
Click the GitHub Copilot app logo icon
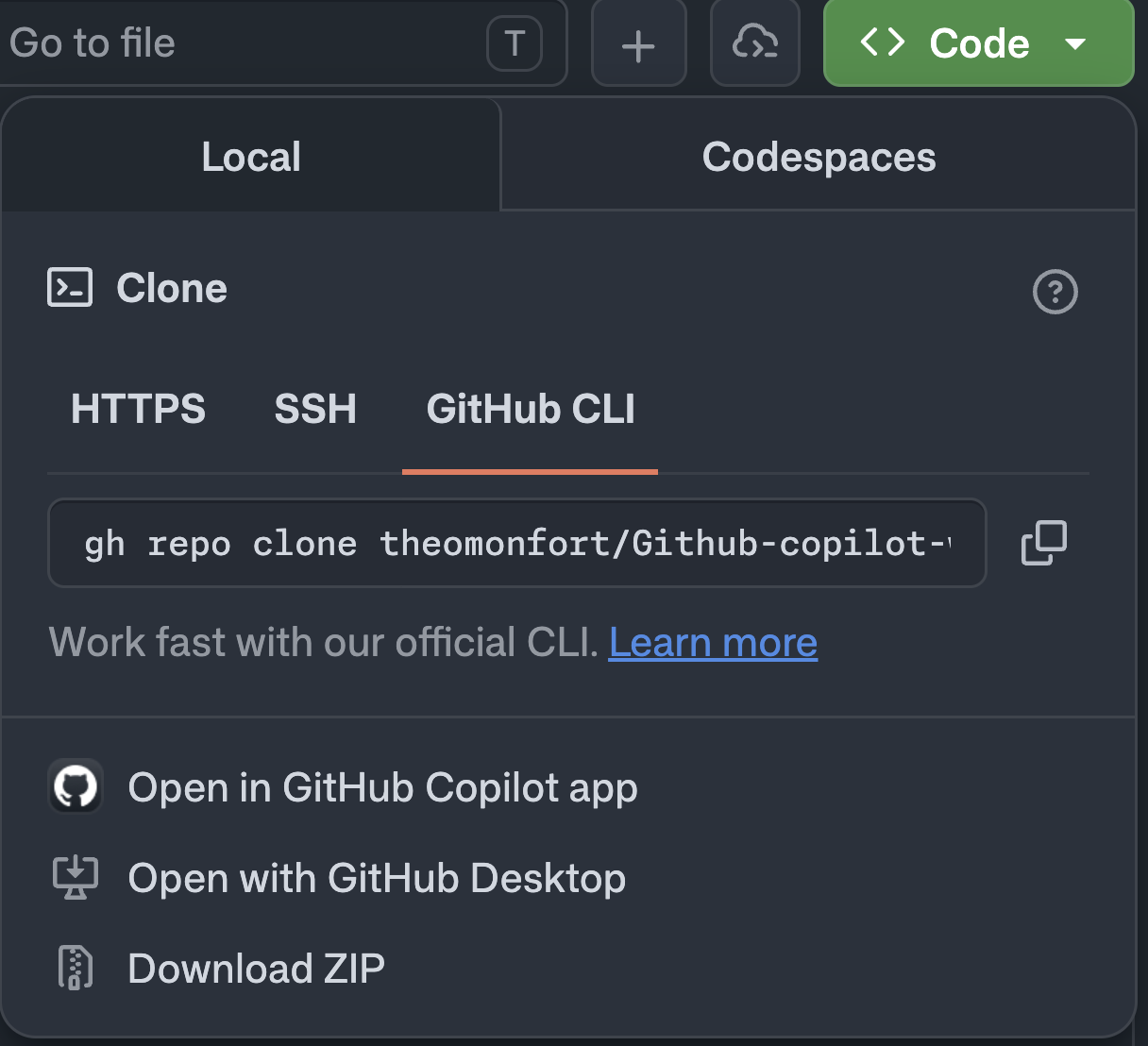pos(76,786)
